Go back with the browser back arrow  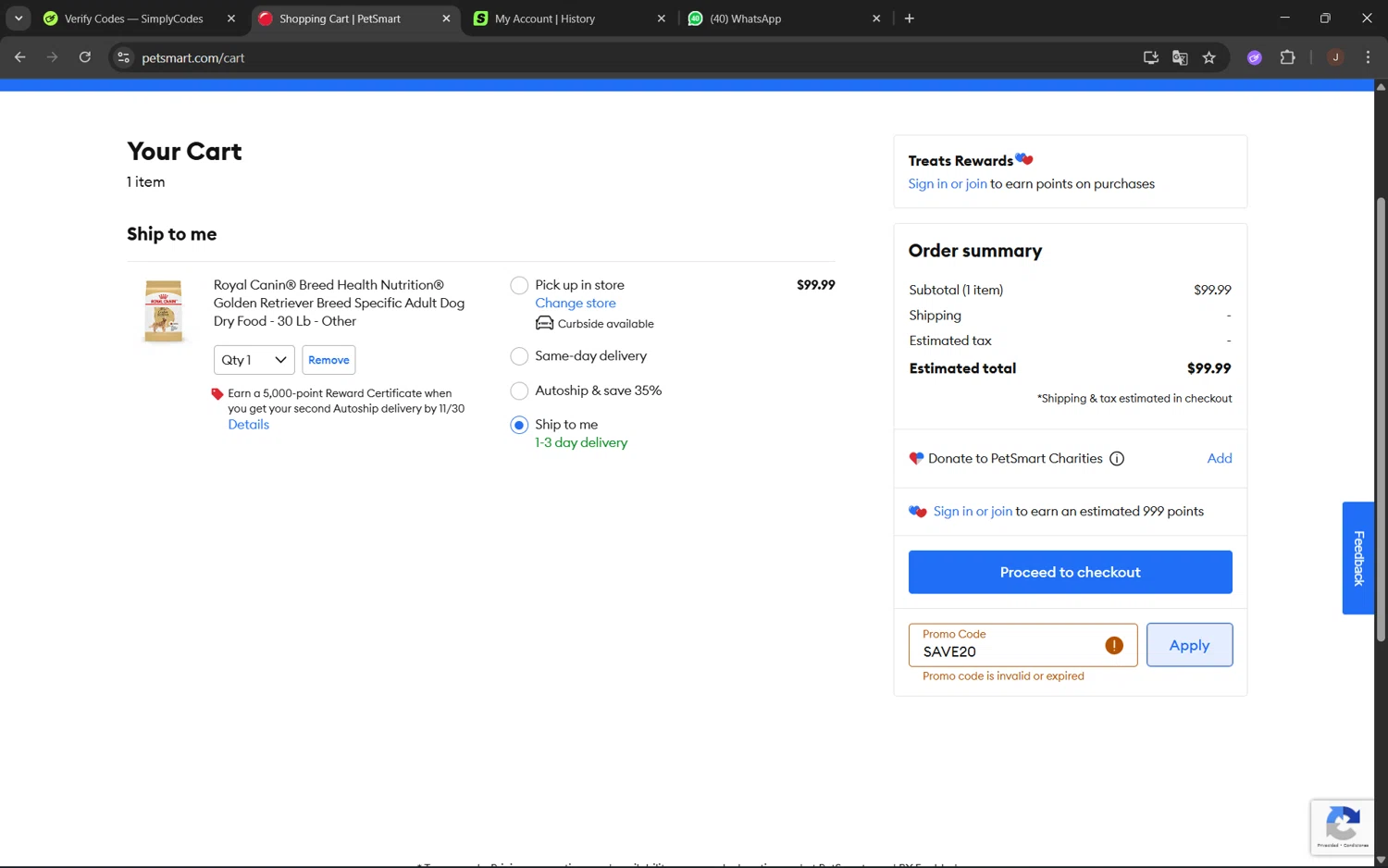point(19,57)
